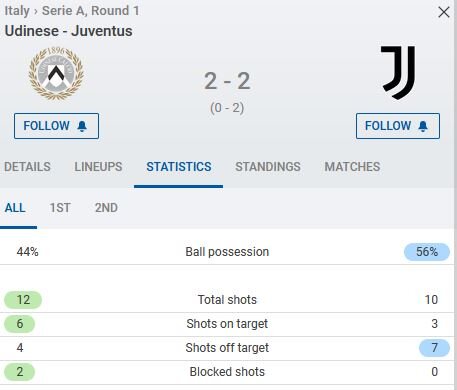Go to the Matches tab
Image resolution: width=457 pixels, height=390 pixels.
[352, 167]
